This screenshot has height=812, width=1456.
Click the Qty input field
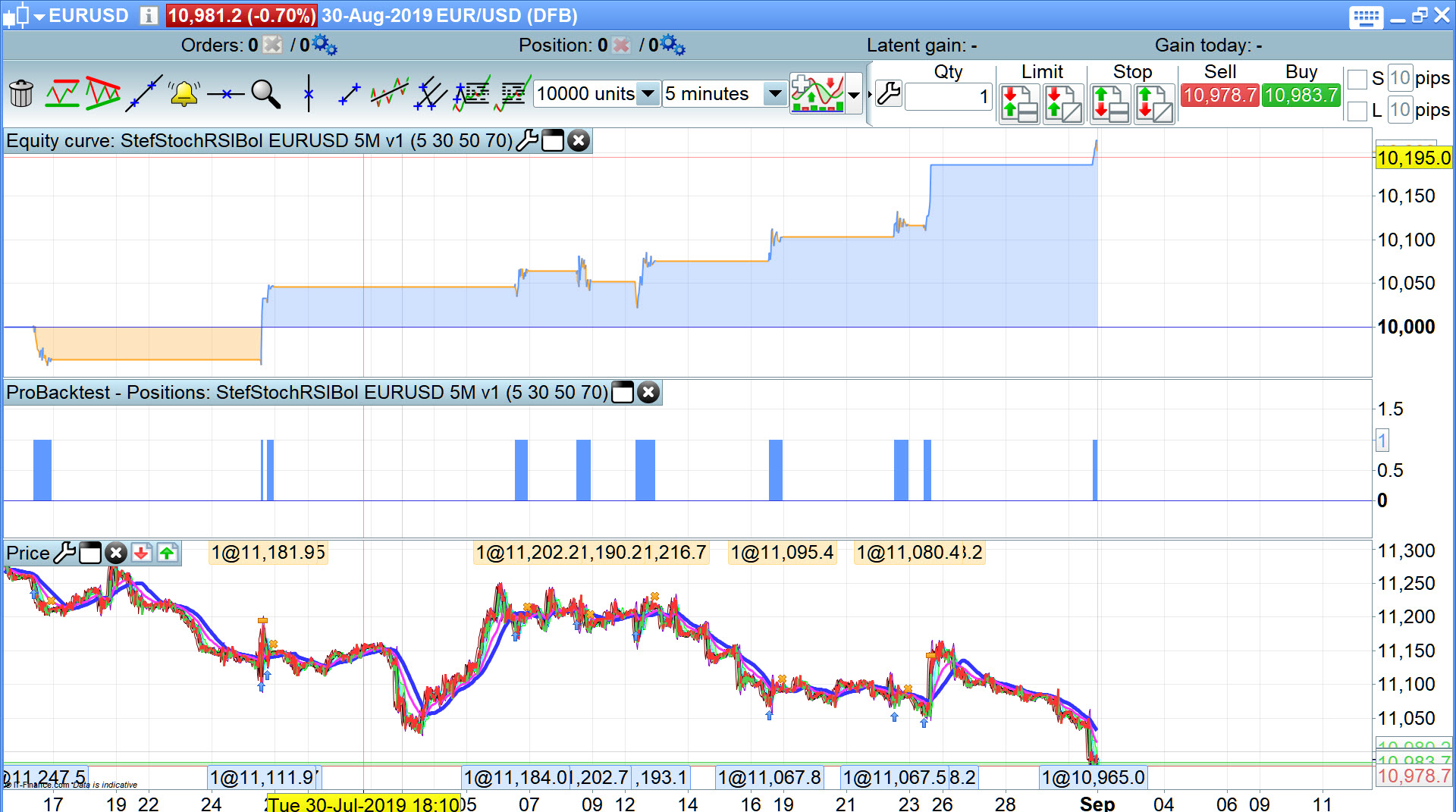tap(949, 96)
